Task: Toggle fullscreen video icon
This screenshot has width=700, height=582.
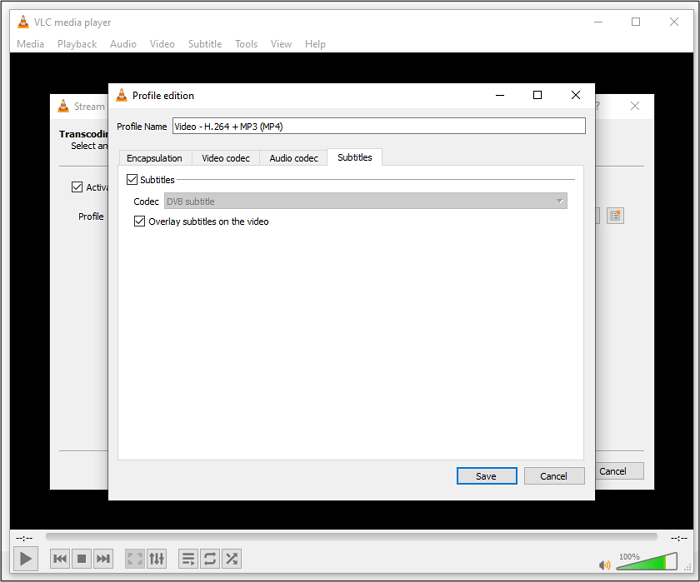Action: click(134, 559)
